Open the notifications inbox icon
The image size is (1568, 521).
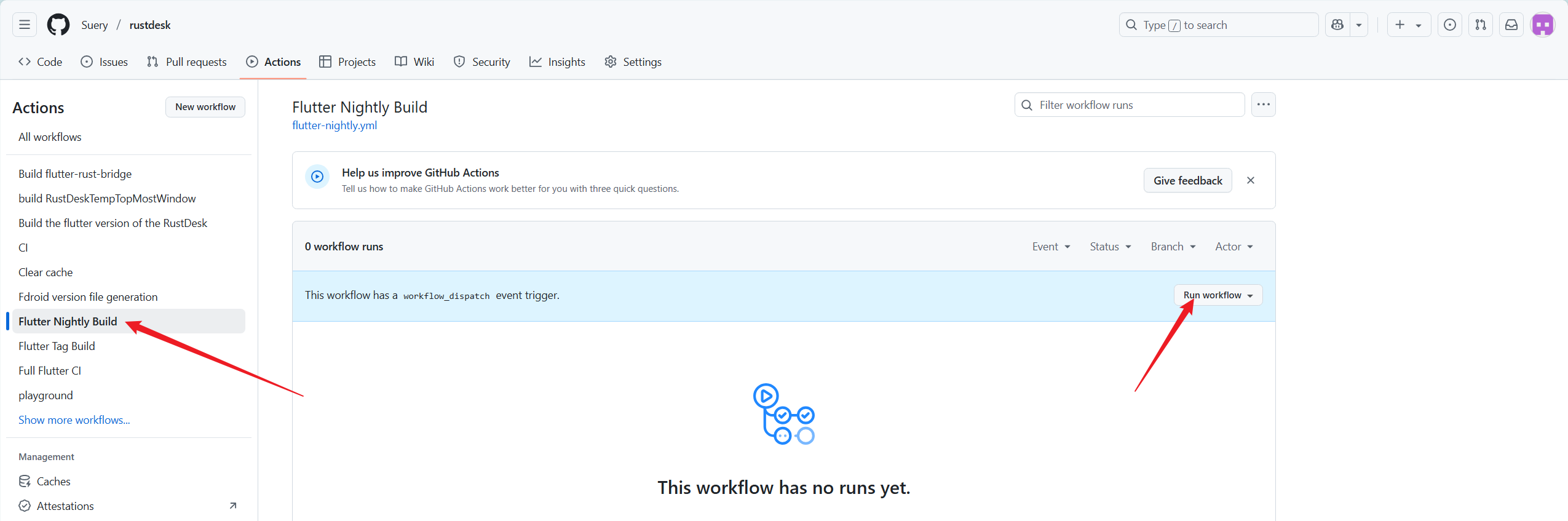(x=1511, y=25)
